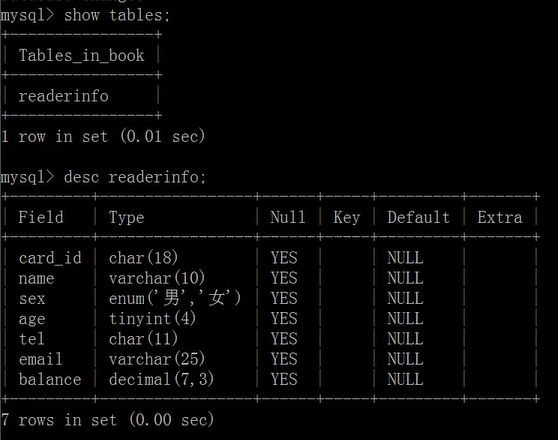The height and width of the screenshot is (440, 558).
Task: Select the card_id field name
Action: (x=50, y=258)
